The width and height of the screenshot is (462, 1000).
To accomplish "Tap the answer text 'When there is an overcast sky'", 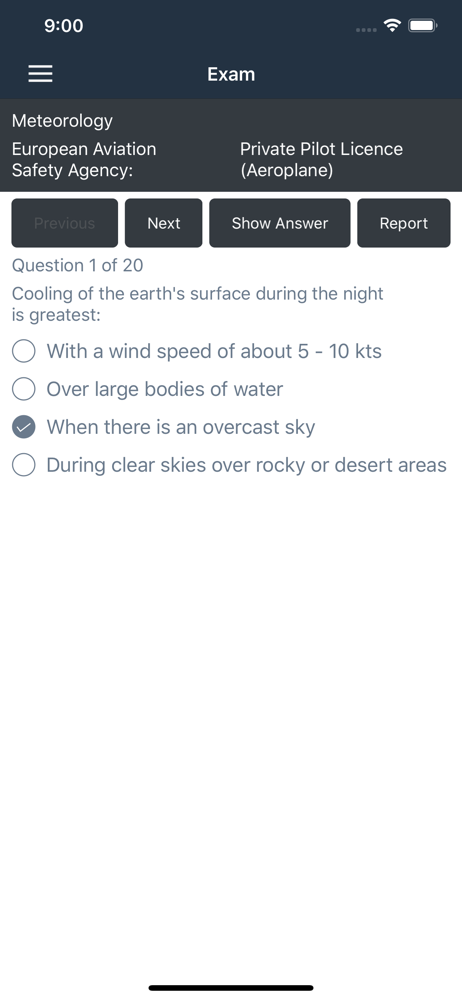I will click(181, 427).
